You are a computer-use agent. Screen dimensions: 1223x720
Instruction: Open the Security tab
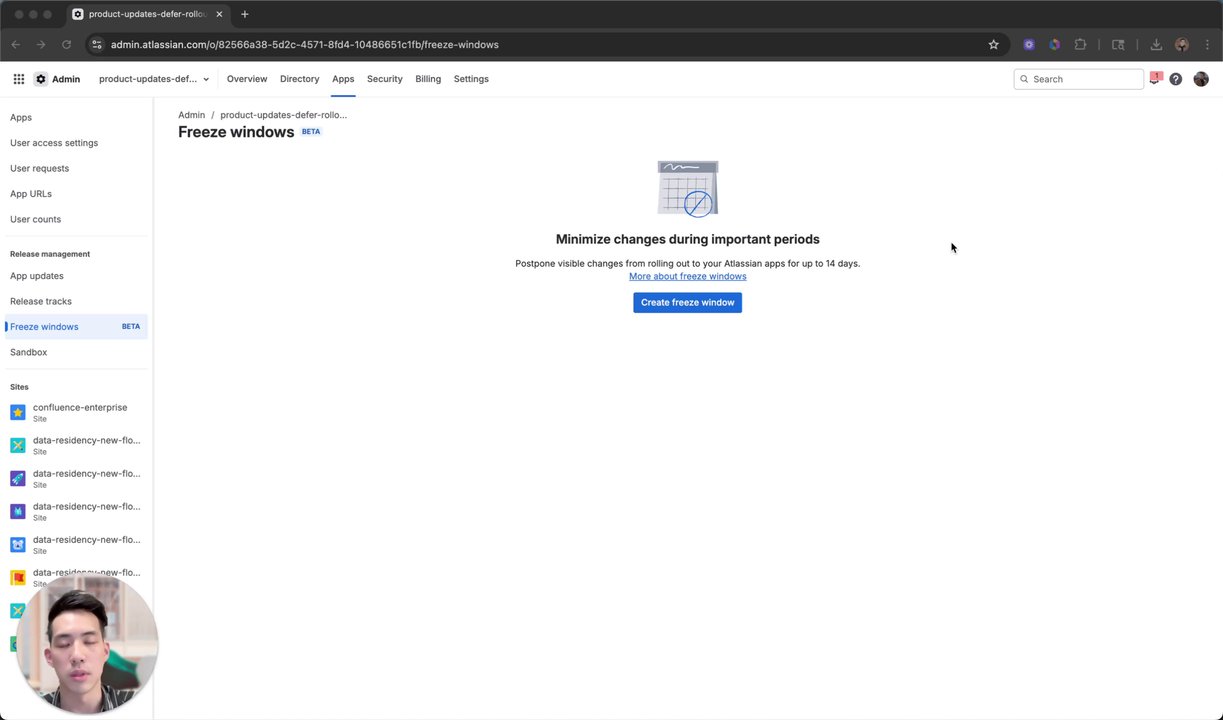pyautogui.click(x=385, y=79)
